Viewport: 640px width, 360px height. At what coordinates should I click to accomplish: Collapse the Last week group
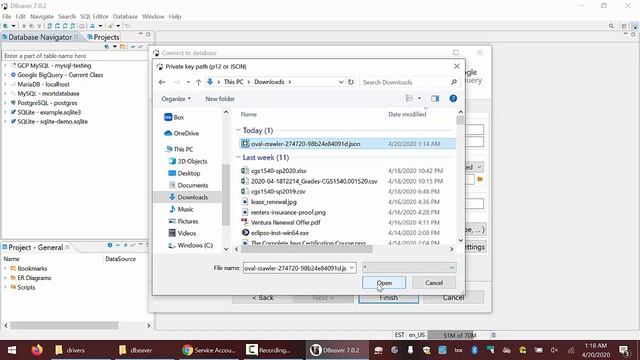238,157
